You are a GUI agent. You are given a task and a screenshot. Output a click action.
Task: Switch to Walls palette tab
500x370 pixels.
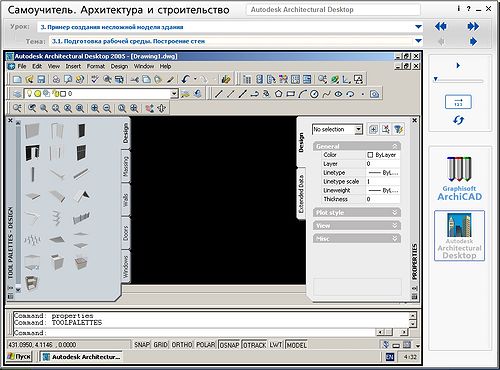pos(126,200)
